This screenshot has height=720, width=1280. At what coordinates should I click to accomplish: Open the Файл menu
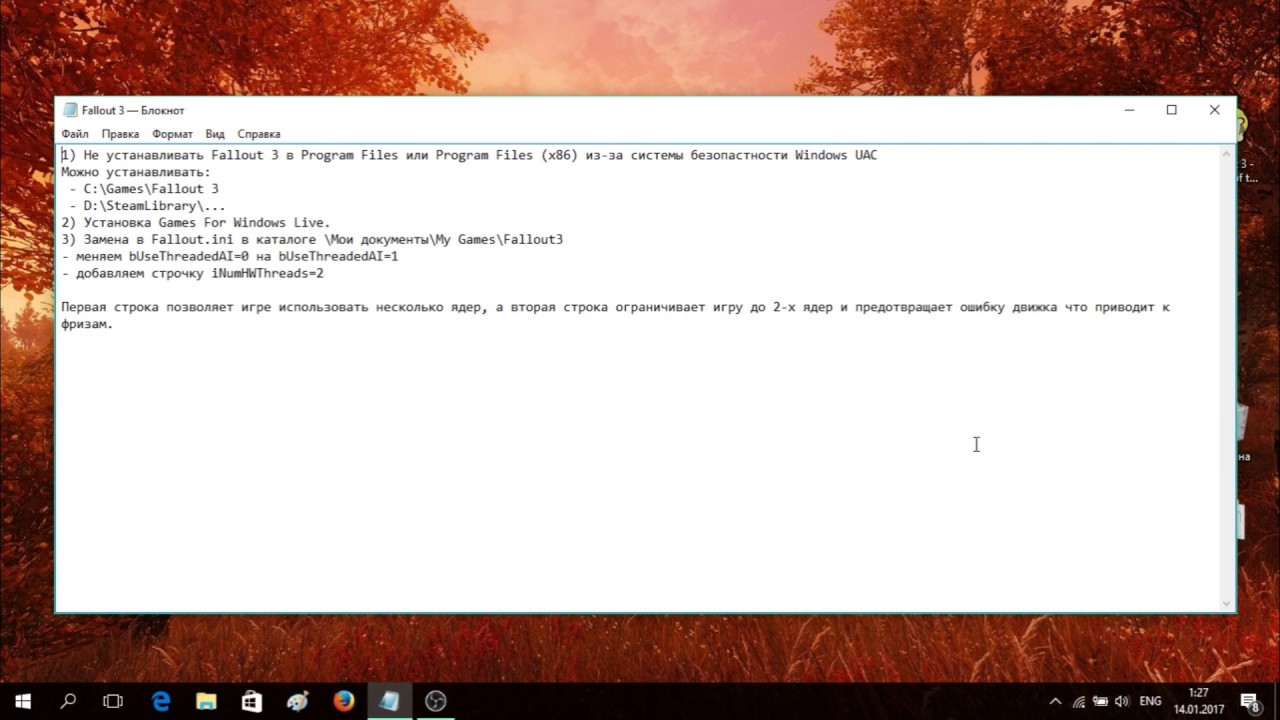click(75, 134)
